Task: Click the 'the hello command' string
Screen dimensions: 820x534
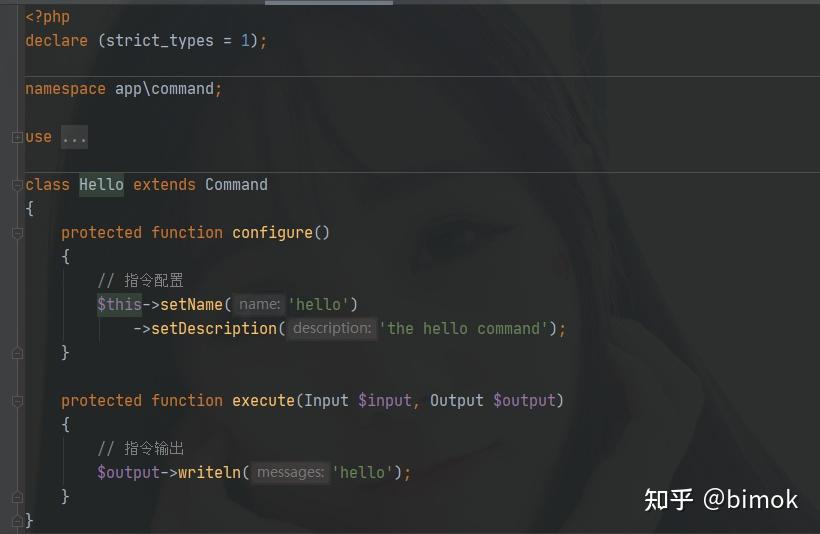Action: [x=463, y=328]
